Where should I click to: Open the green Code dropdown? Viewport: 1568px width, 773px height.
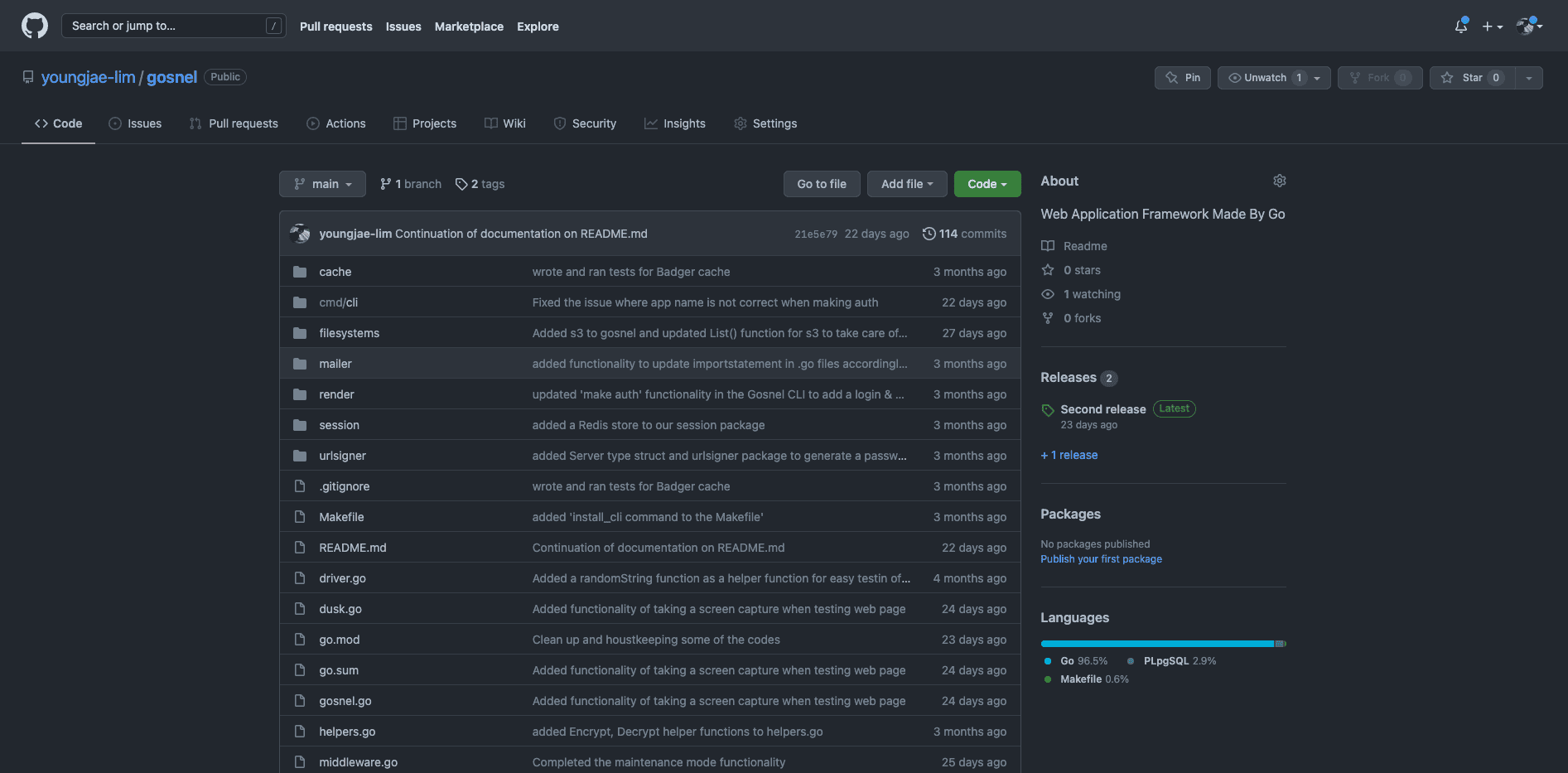coord(987,184)
